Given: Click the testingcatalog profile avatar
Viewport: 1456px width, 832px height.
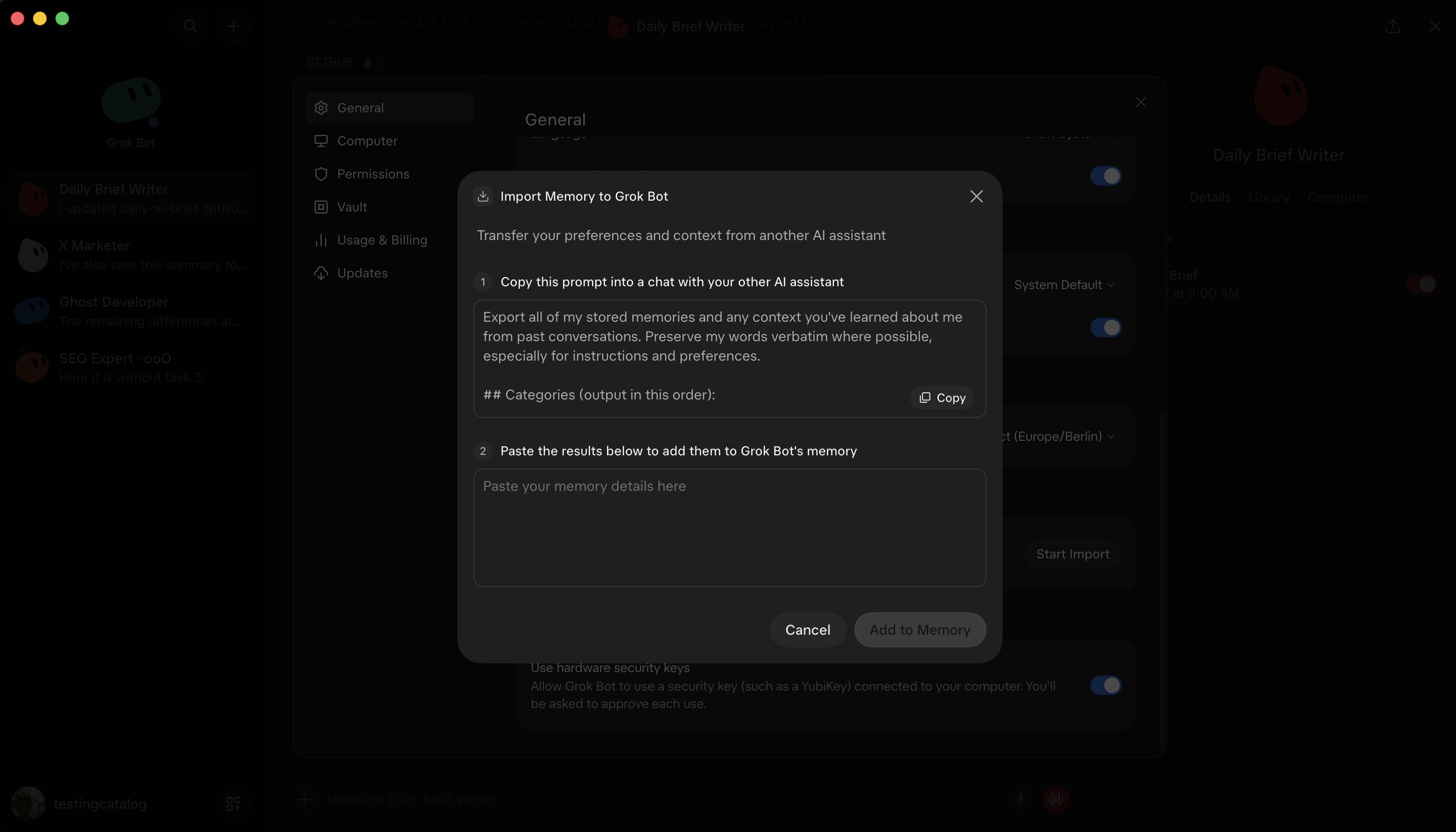Looking at the screenshot, I should pyautogui.click(x=28, y=803).
